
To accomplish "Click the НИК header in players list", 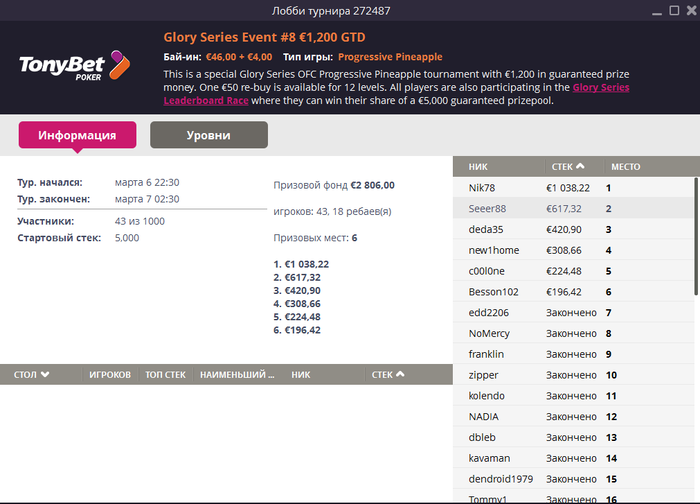I will 478,166.
